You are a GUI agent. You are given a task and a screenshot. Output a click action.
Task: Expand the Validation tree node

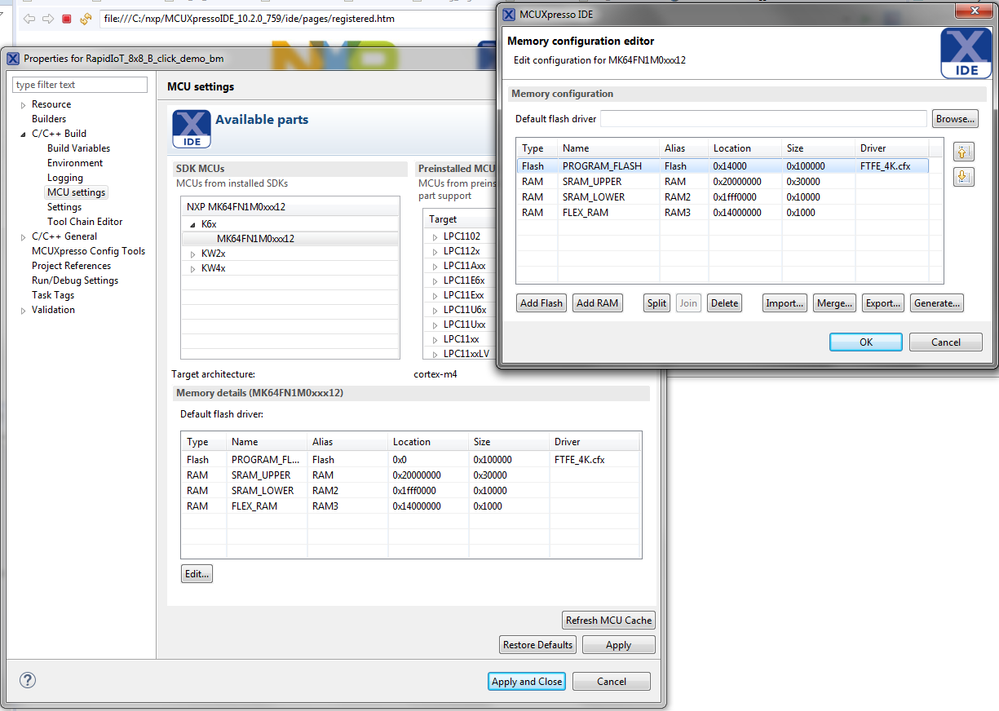click(x=24, y=311)
